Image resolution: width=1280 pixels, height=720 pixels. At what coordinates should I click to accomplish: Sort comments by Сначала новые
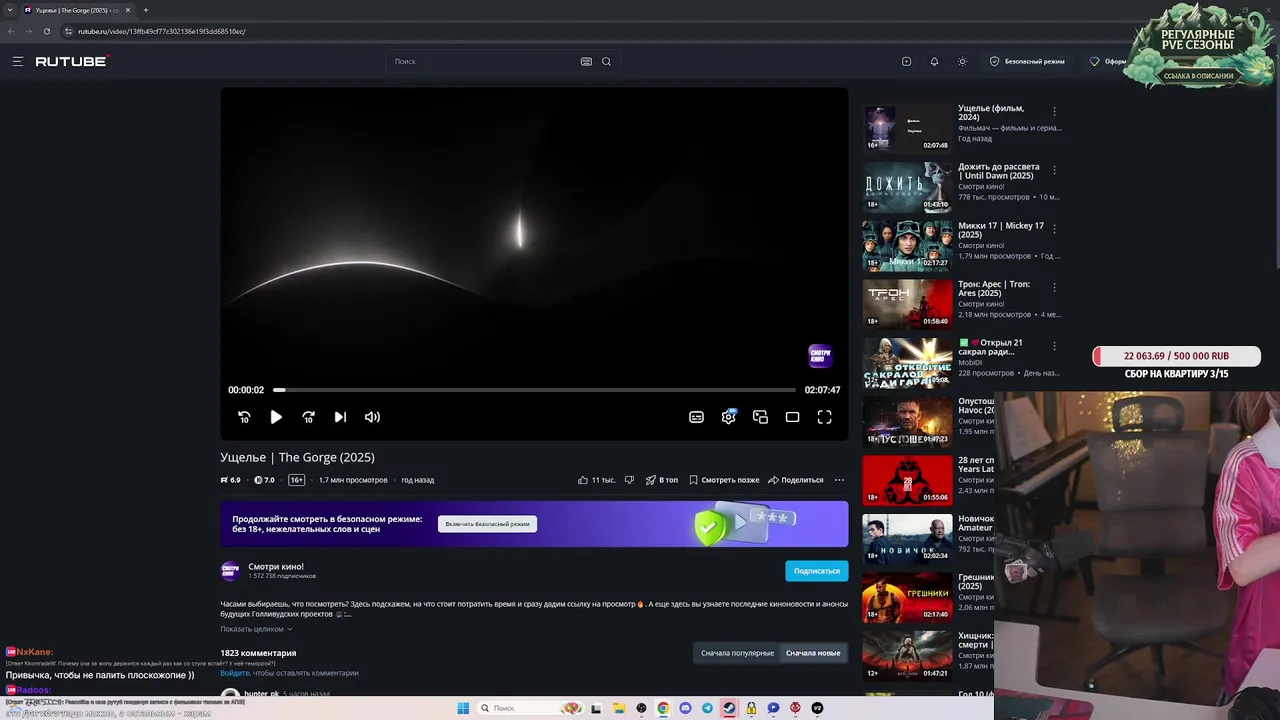tap(813, 653)
